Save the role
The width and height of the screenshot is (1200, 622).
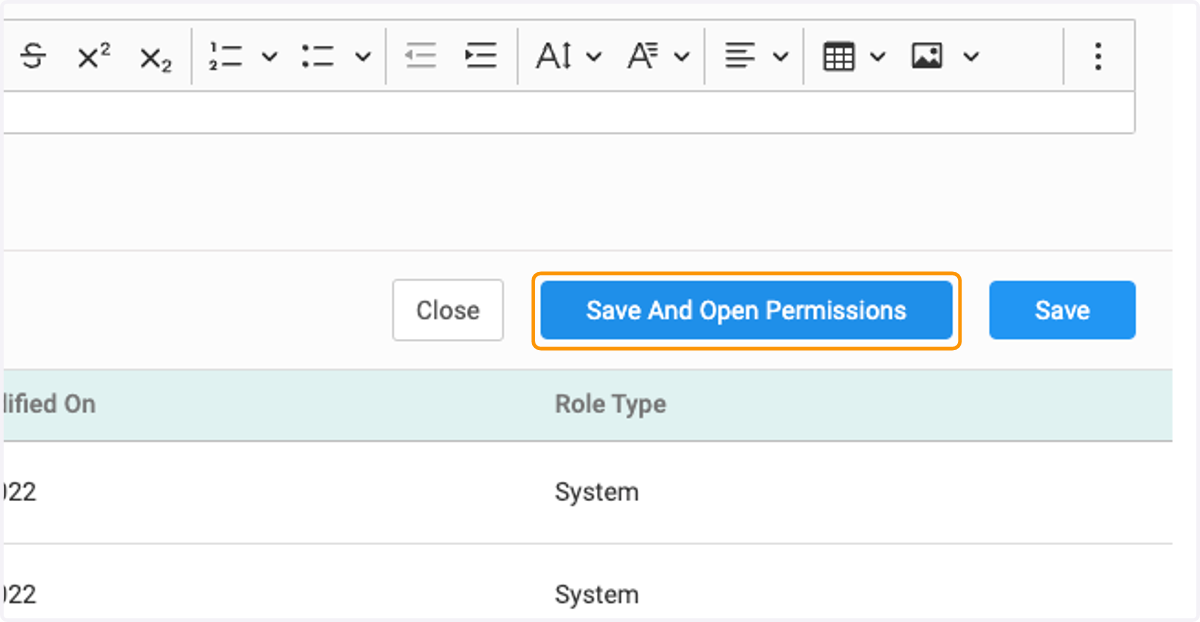coord(1062,310)
